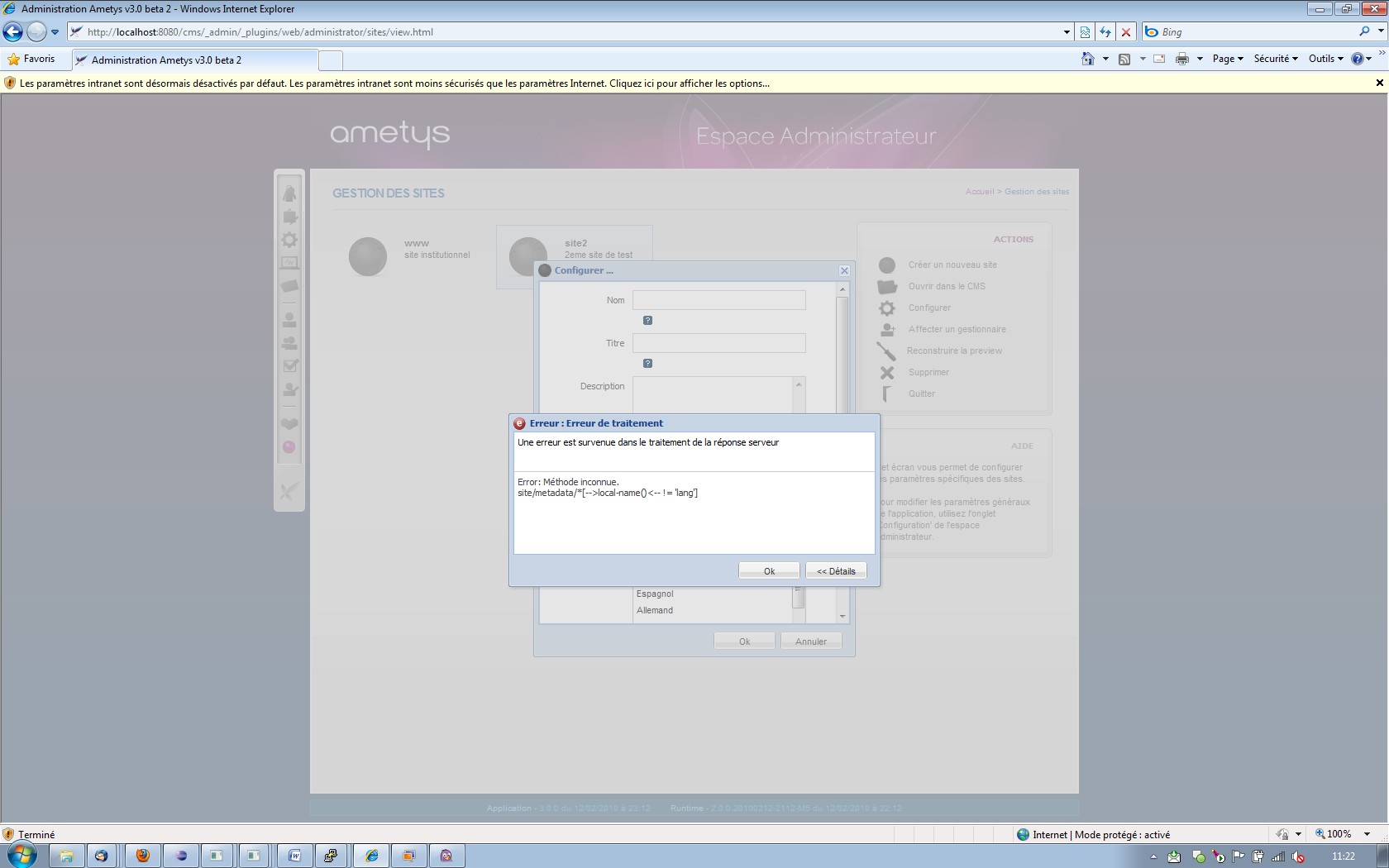Viewport: 1389px width, 868px height.
Task: Click the Windows Start orb
Action: 21,855
